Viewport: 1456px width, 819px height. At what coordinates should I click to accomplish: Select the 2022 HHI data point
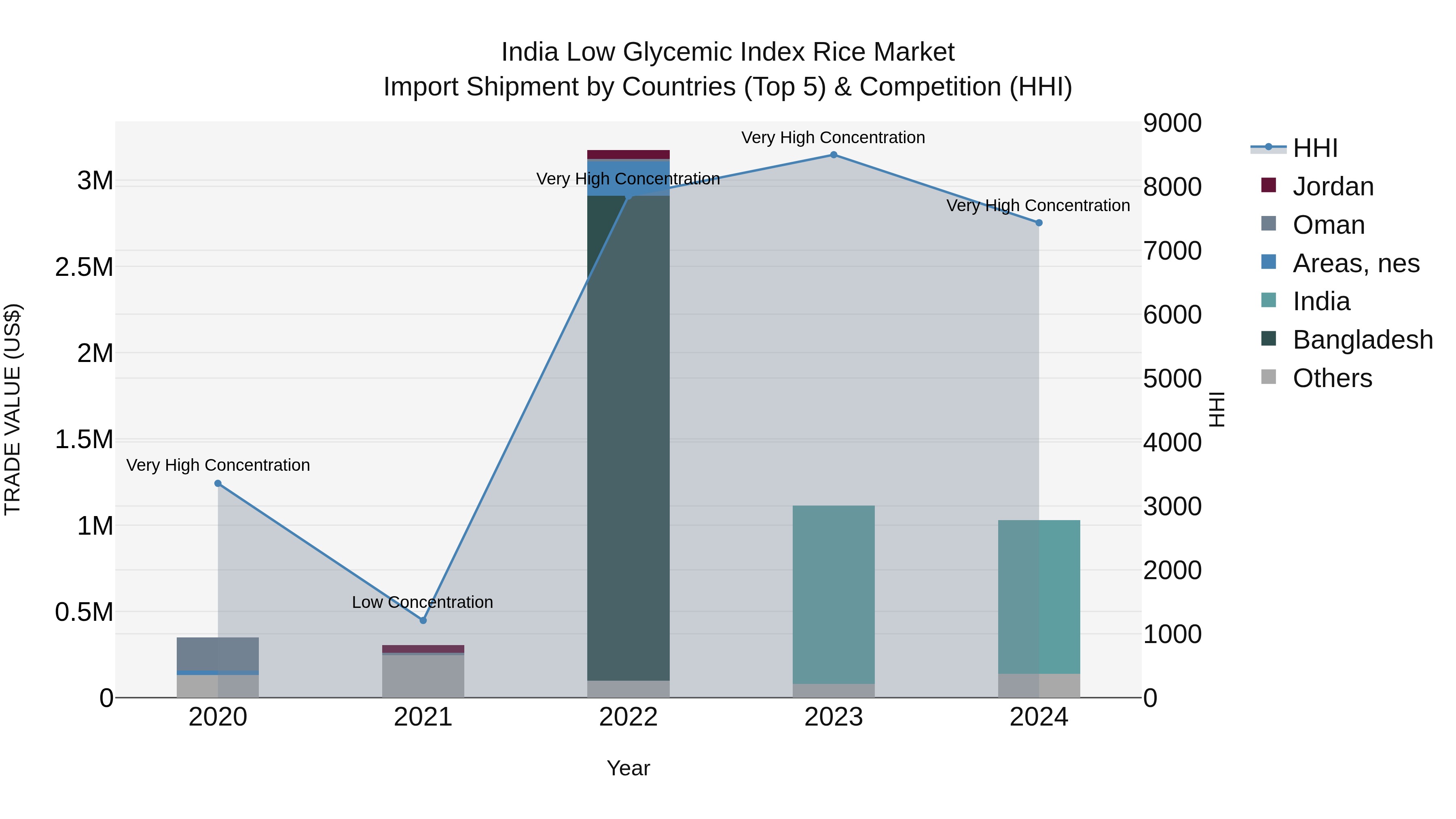[629, 196]
